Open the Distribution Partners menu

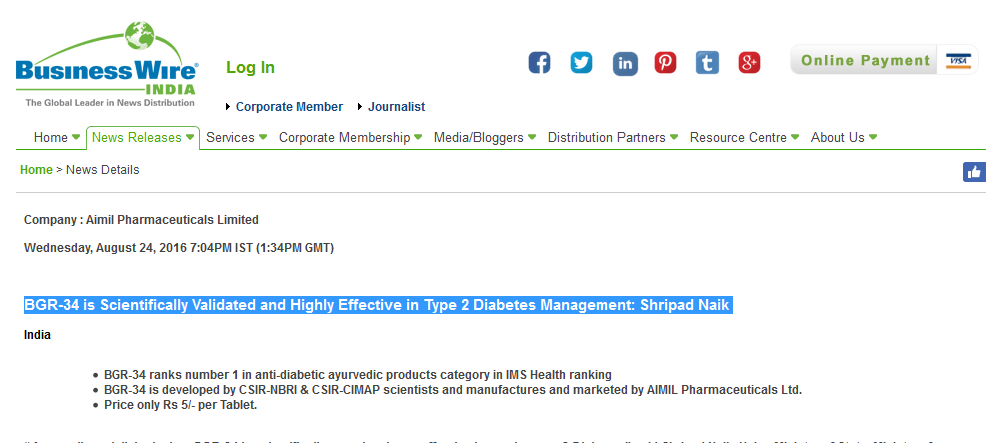coord(613,137)
